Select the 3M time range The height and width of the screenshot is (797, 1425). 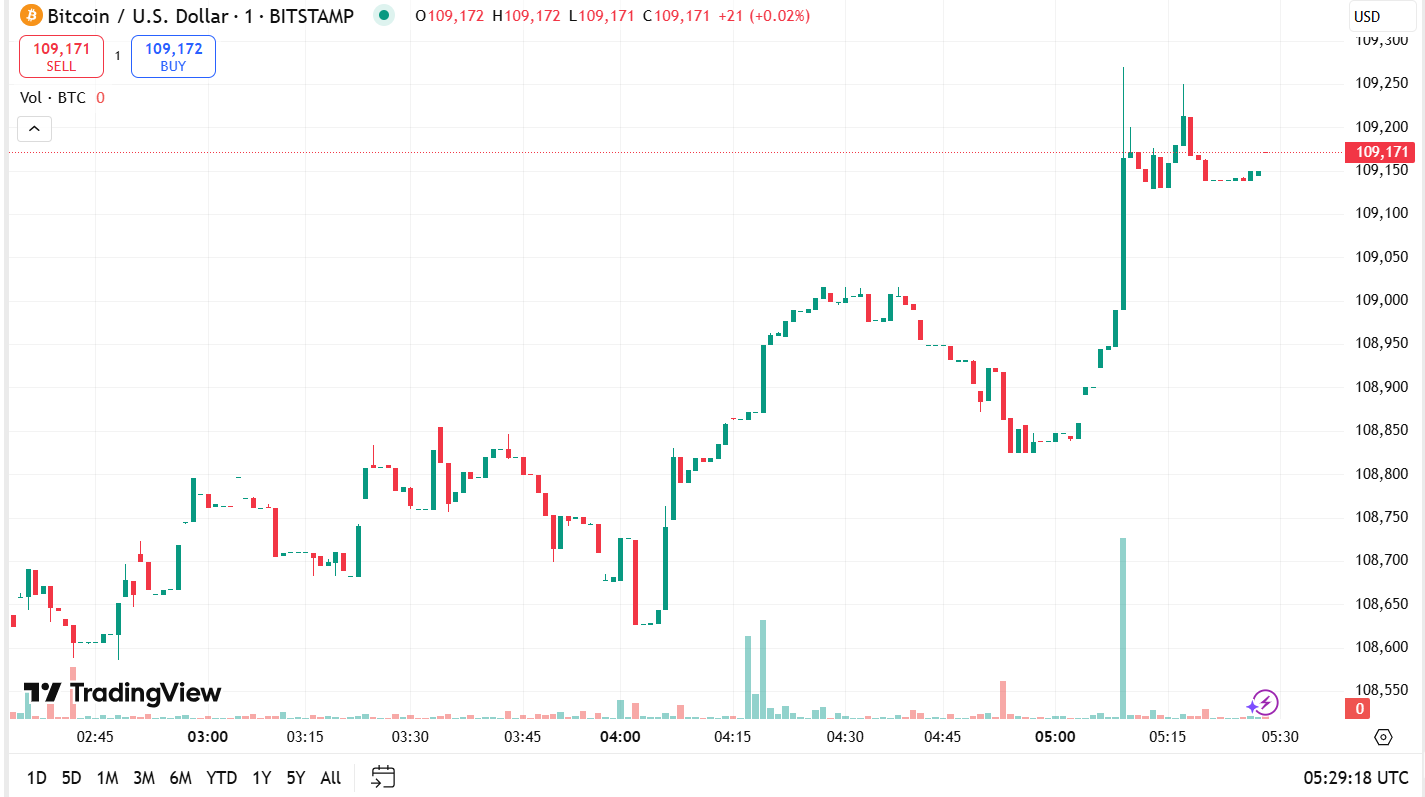click(143, 778)
